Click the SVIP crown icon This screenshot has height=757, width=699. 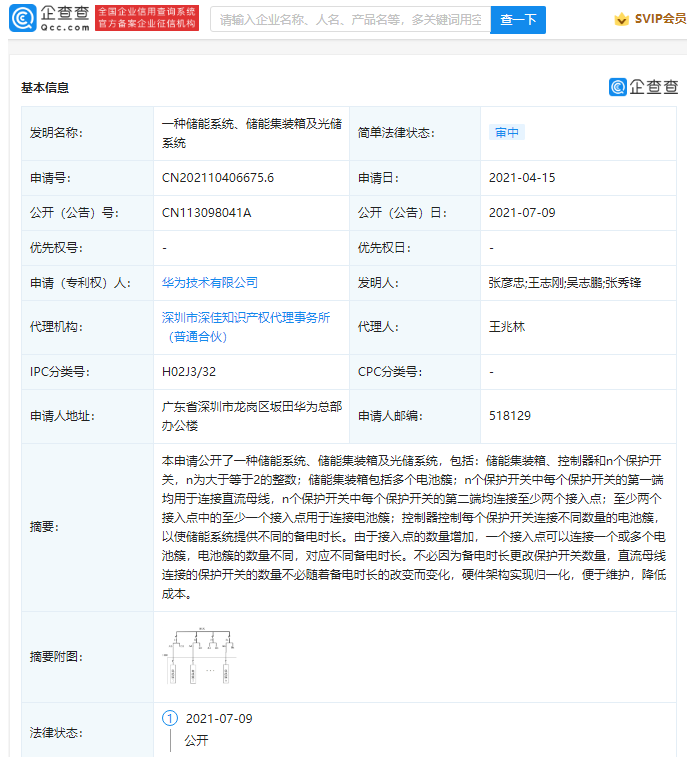tap(622, 19)
